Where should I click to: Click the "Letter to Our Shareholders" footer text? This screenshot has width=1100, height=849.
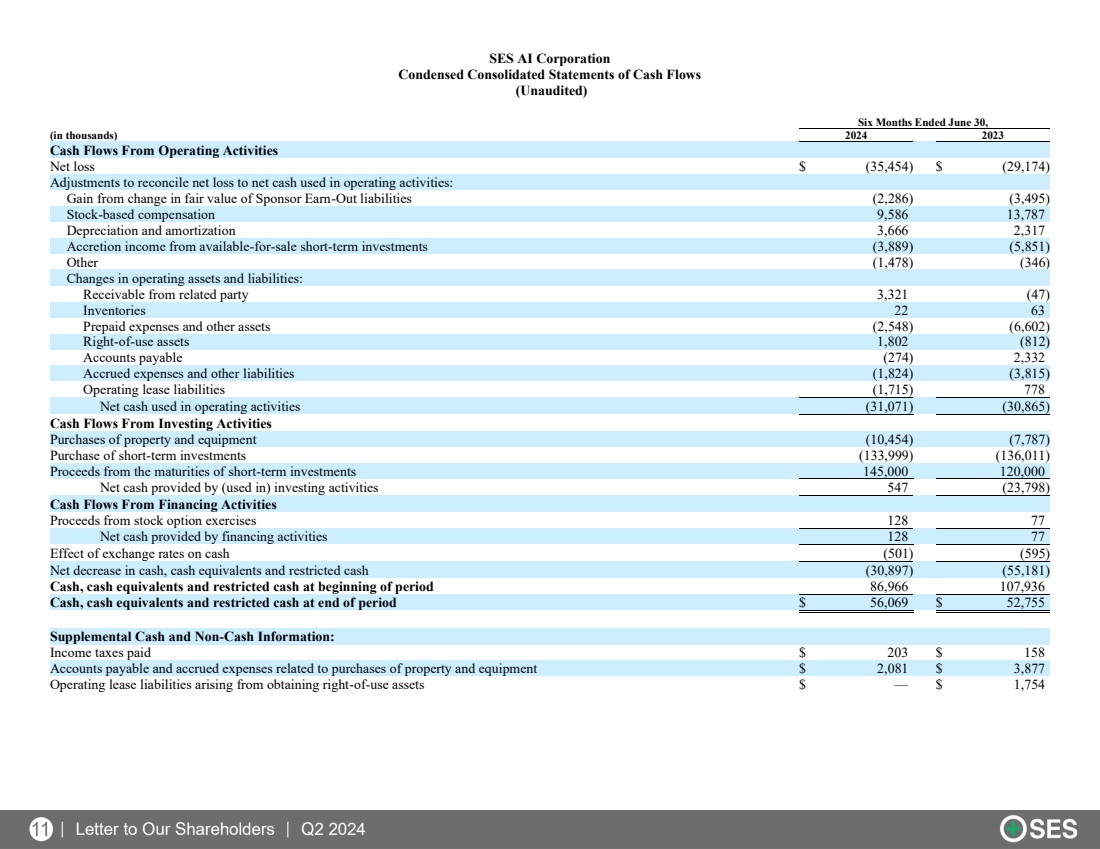pyautogui.click(x=174, y=829)
